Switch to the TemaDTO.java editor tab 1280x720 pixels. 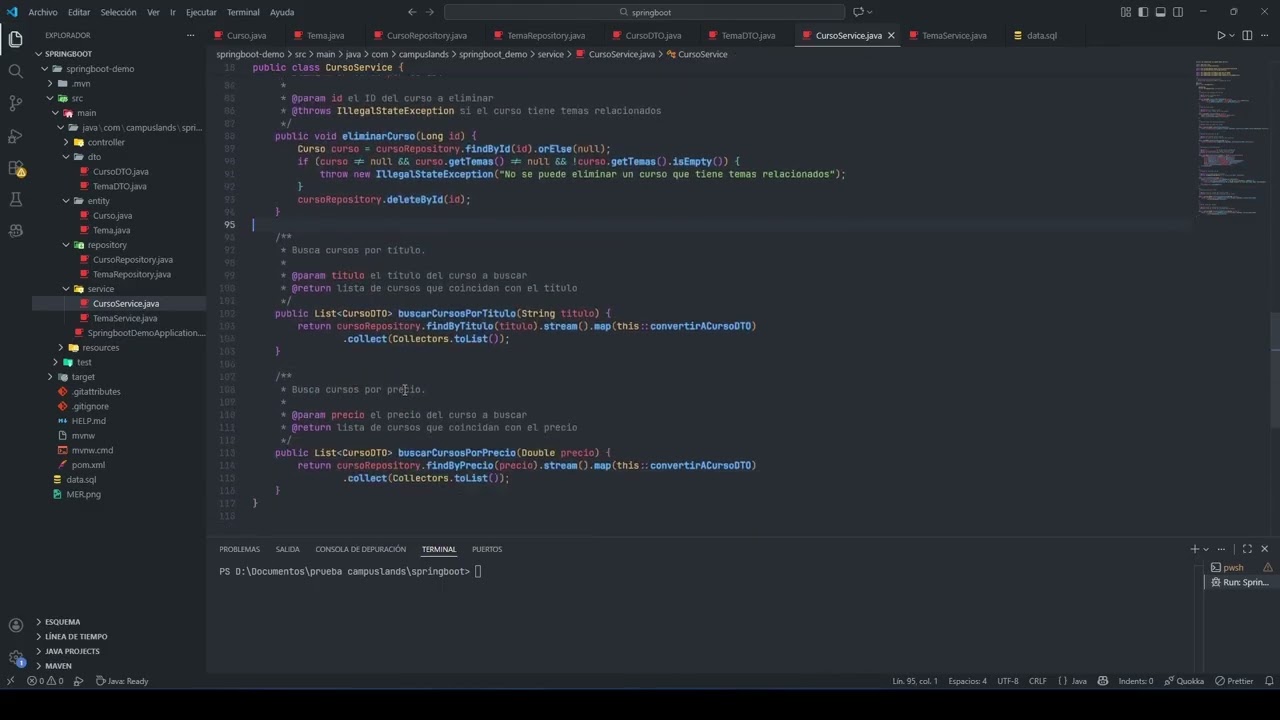tap(748, 35)
